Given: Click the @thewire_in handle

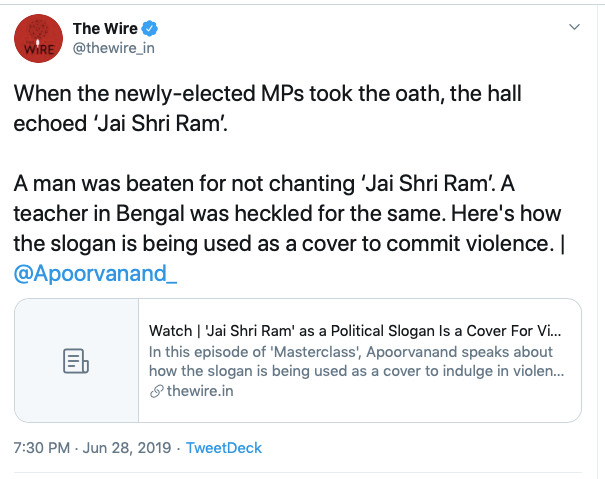Looking at the screenshot, I should click(114, 47).
